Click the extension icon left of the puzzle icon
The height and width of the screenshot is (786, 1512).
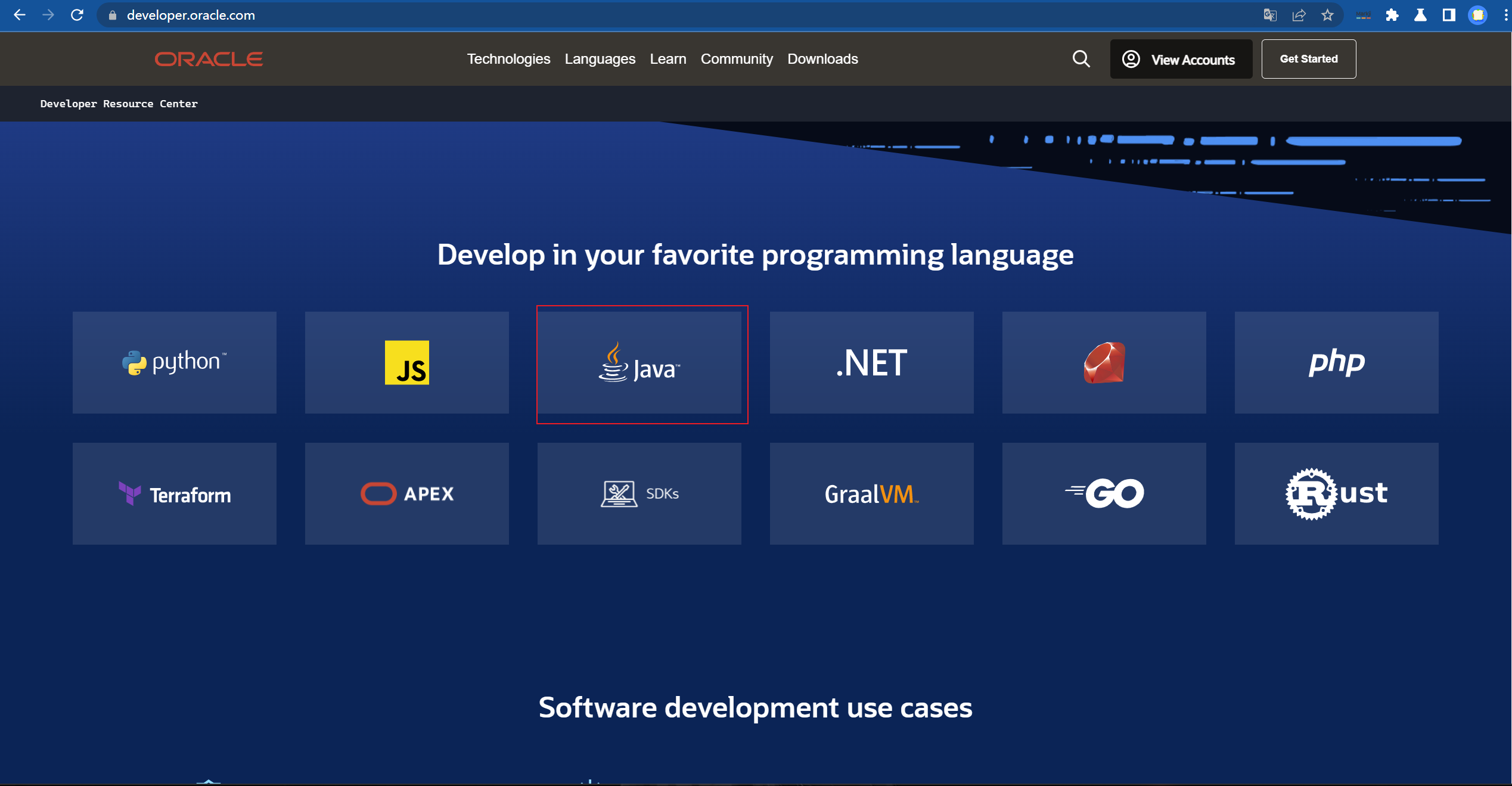point(1364,15)
